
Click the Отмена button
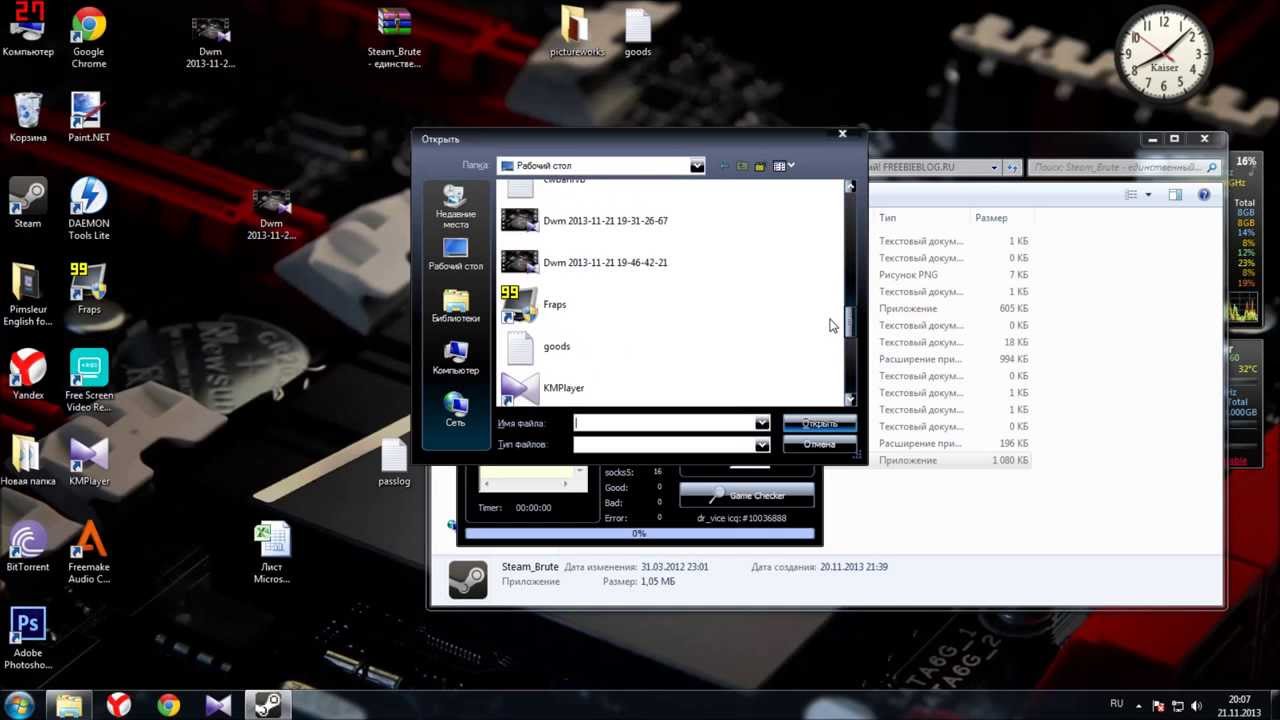click(x=819, y=444)
